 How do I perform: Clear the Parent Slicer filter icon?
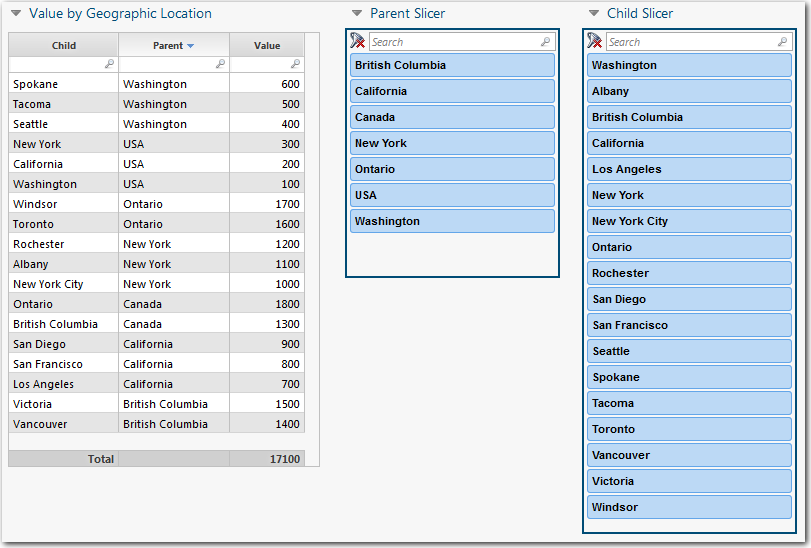(358, 41)
